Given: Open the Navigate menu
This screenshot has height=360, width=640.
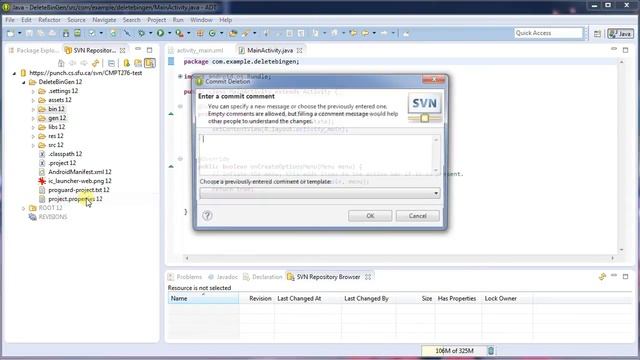Looking at the screenshot, I should [x=104, y=20].
